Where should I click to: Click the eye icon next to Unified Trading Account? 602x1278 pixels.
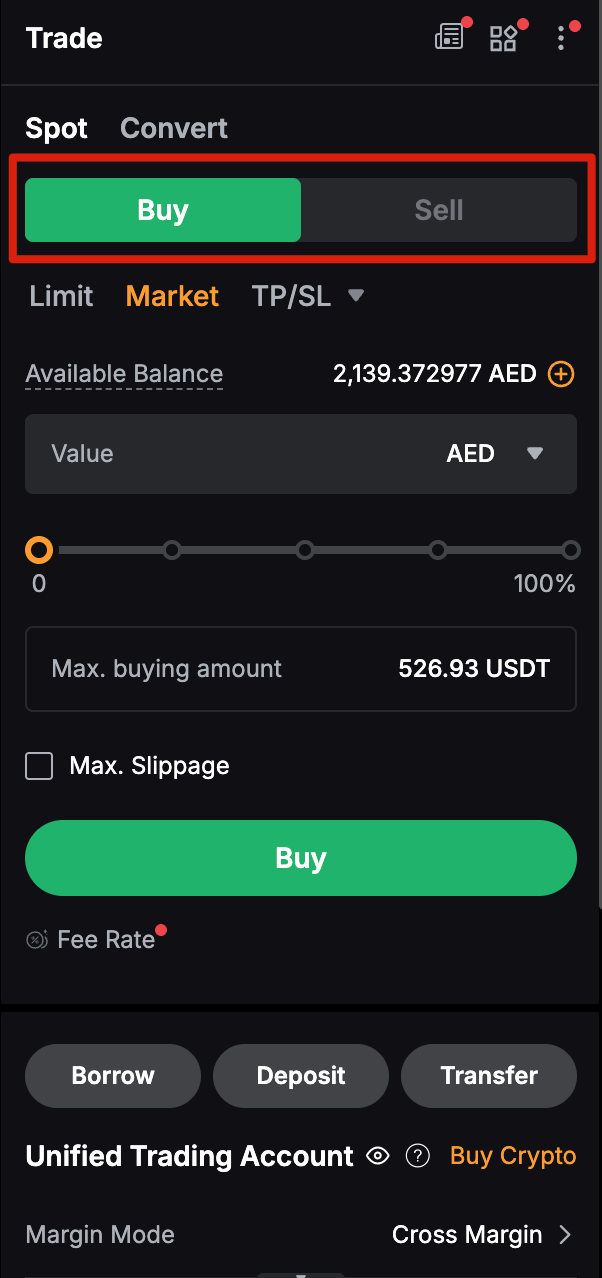[378, 1156]
